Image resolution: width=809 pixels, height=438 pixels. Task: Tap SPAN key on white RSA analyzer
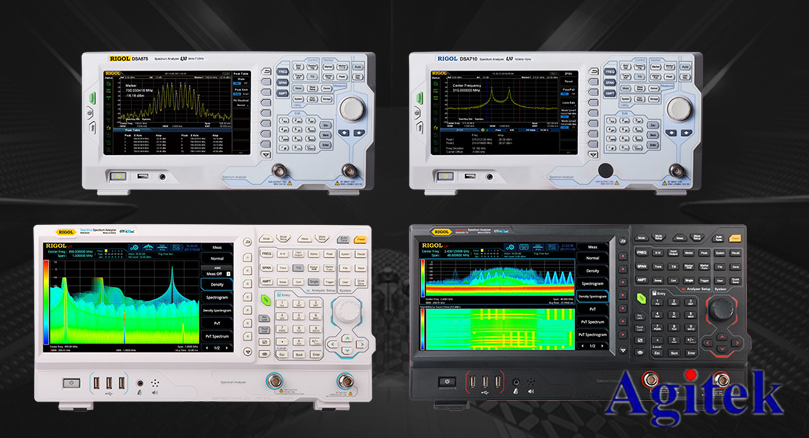click(x=266, y=268)
